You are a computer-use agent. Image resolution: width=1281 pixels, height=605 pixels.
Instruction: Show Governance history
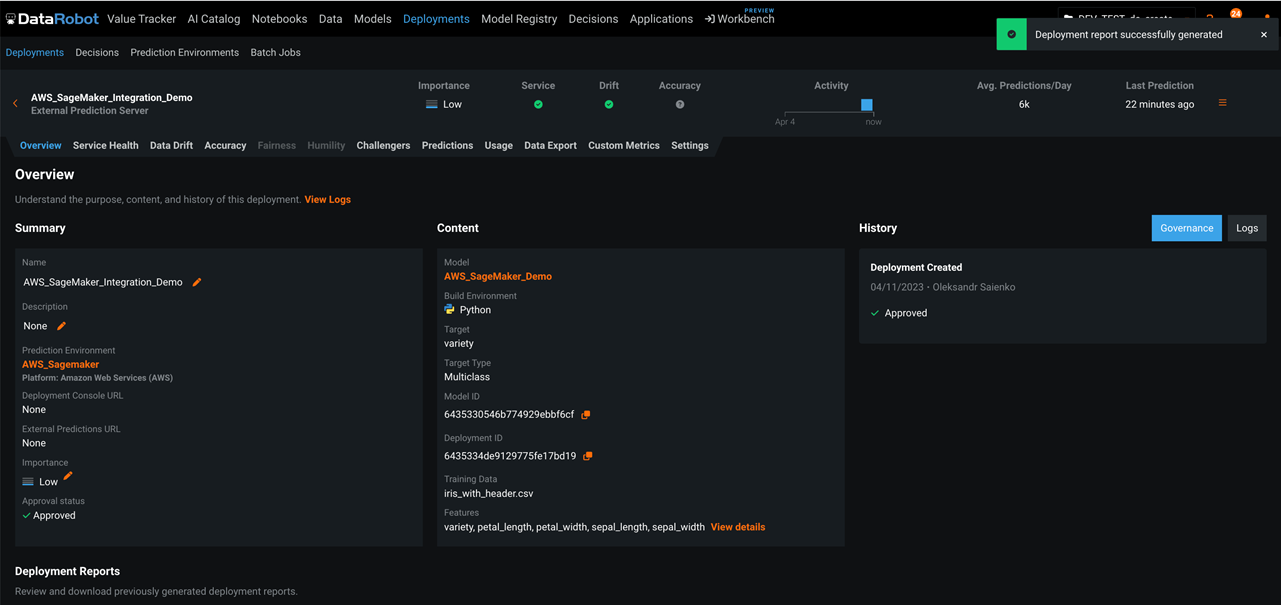click(x=1186, y=228)
